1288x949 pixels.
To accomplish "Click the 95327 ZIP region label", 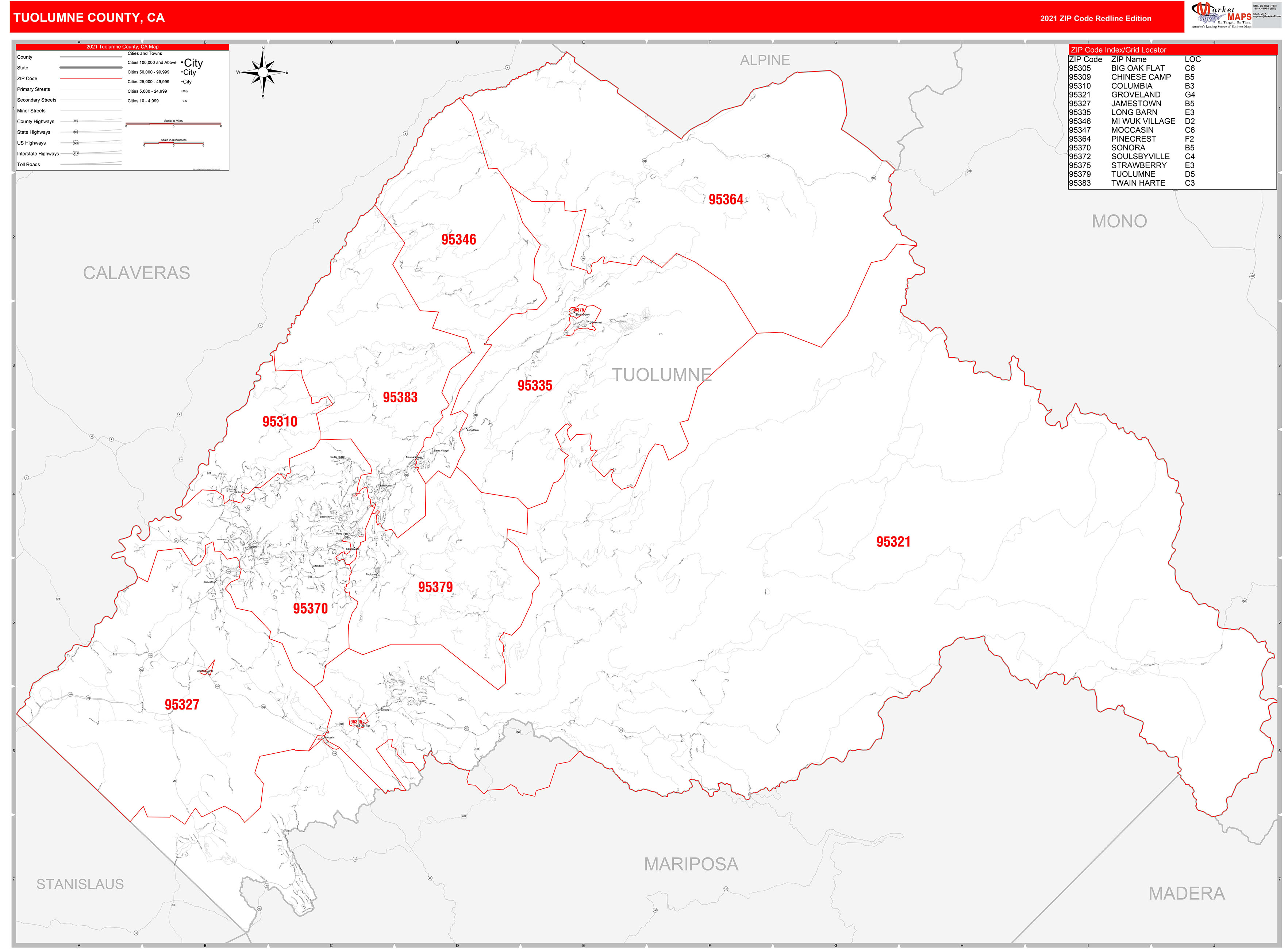I will click(181, 705).
